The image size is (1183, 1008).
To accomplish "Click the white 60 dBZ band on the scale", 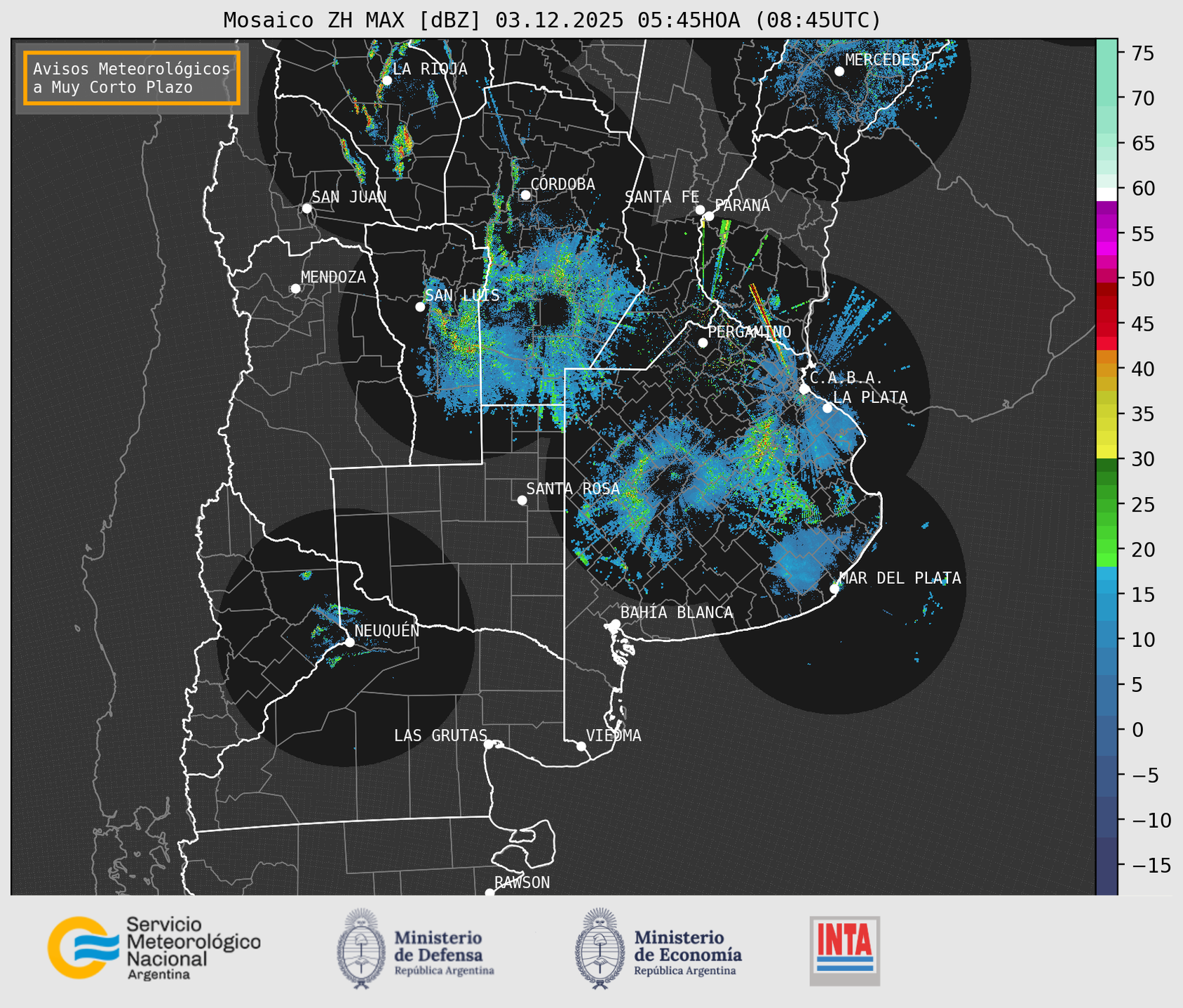I will (1107, 194).
